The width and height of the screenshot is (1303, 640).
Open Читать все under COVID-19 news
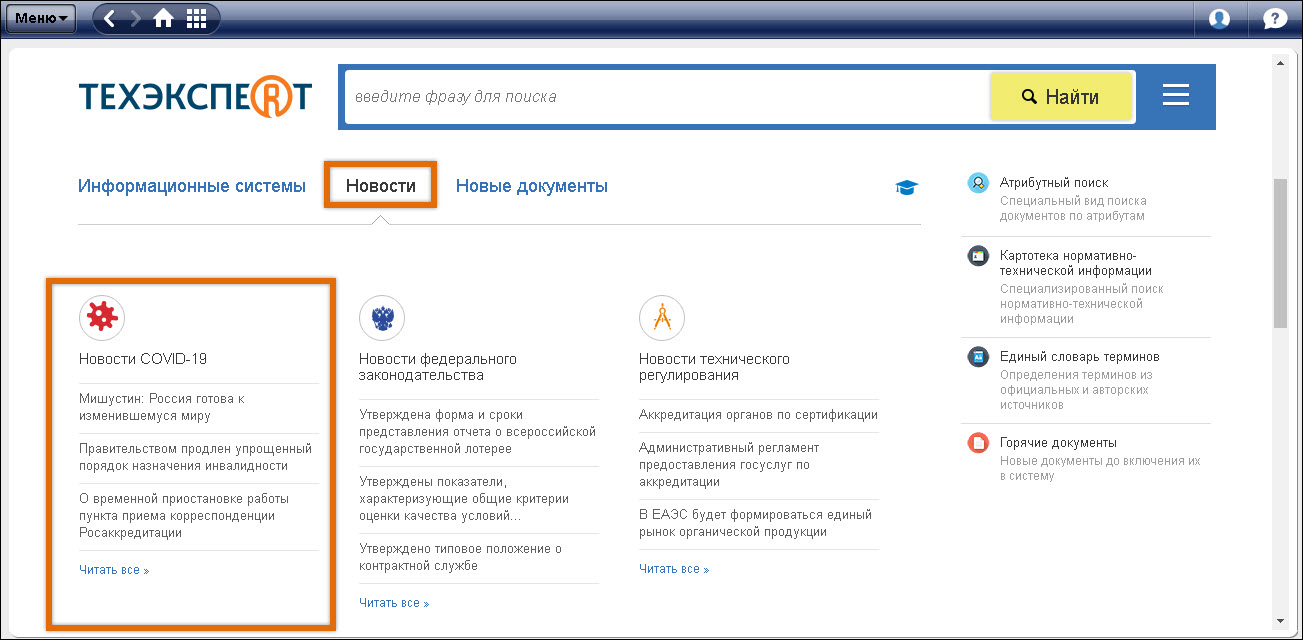pyautogui.click(x=114, y=570)
